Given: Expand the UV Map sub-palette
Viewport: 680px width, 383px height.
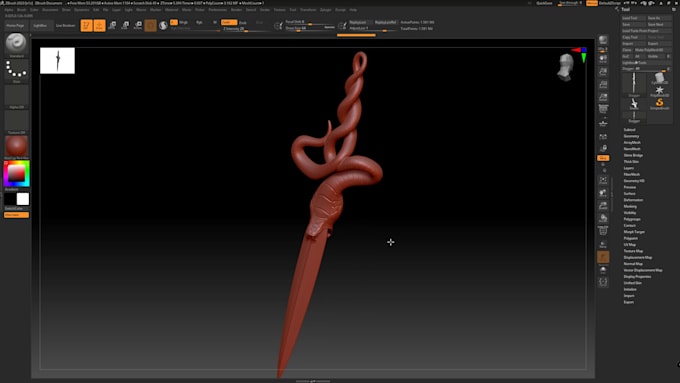Looking at the screenshot, I should point(630,245).
